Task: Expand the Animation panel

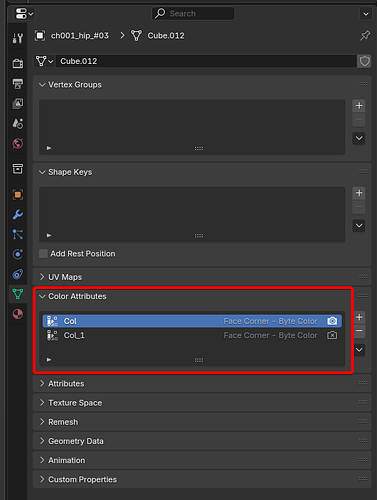Action: 42,460
